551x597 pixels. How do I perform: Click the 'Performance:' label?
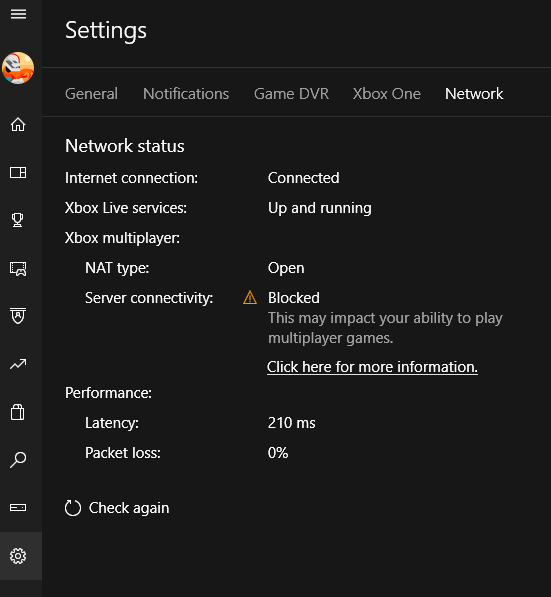(108, 393)
